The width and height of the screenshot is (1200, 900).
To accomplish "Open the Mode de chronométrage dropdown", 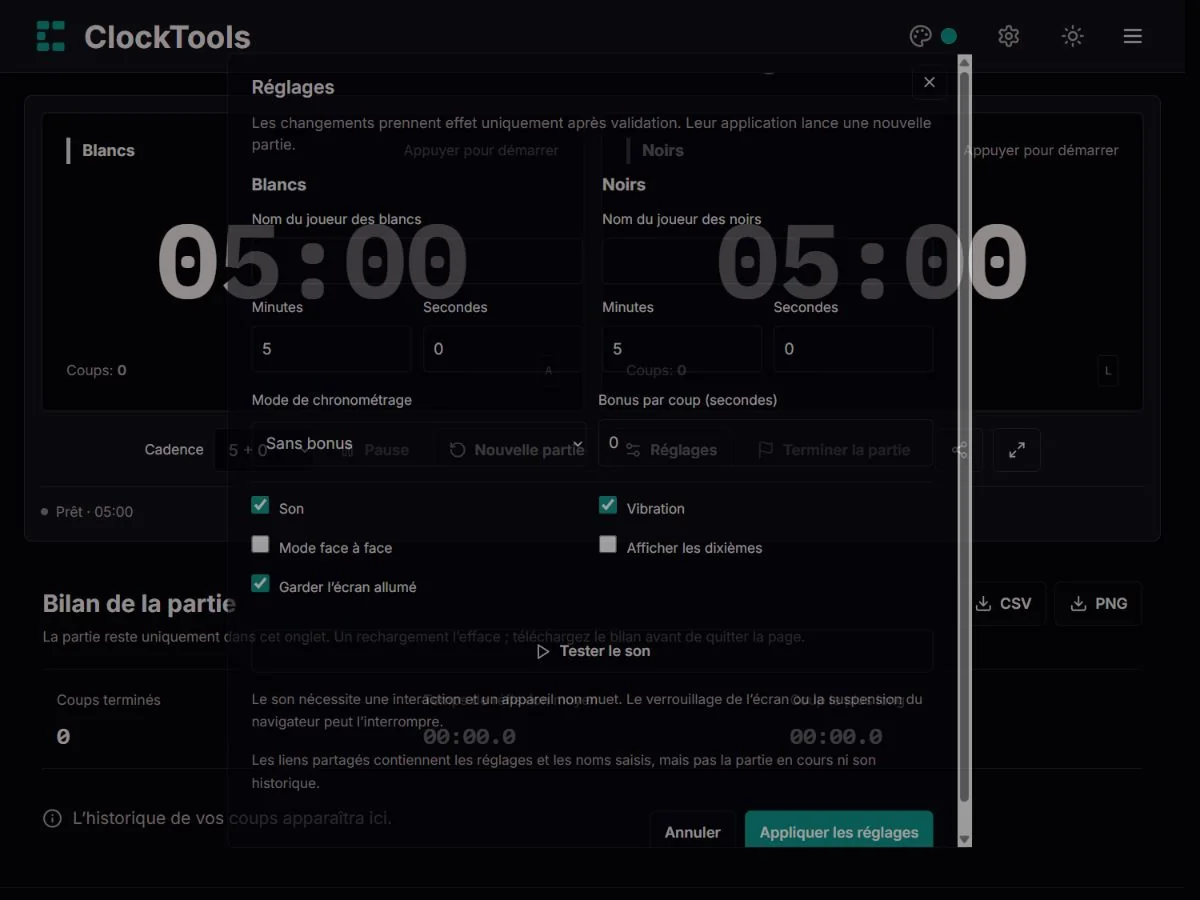I will tap(419, 443).
